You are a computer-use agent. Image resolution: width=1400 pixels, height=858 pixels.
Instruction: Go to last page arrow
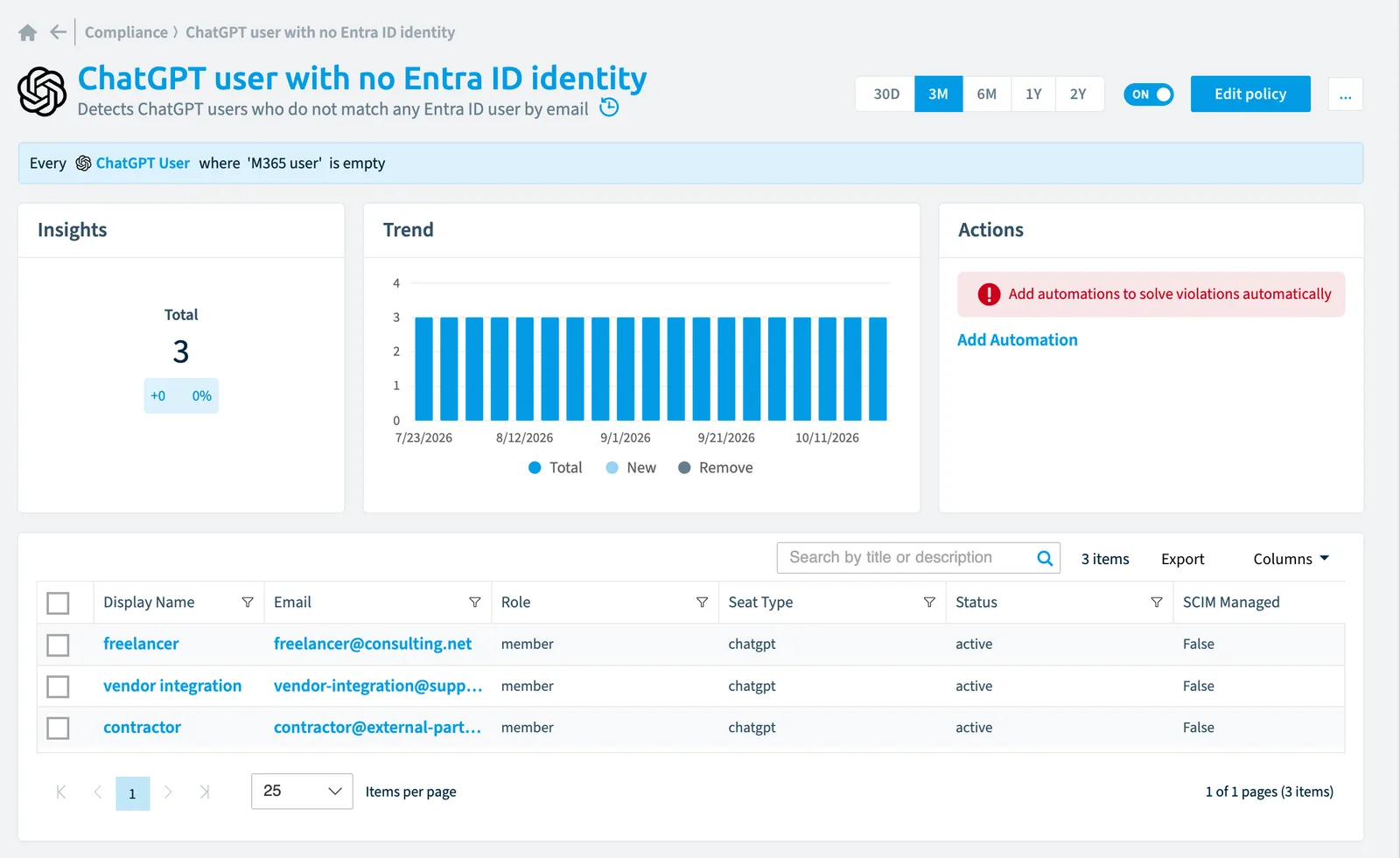pos(205,792)
